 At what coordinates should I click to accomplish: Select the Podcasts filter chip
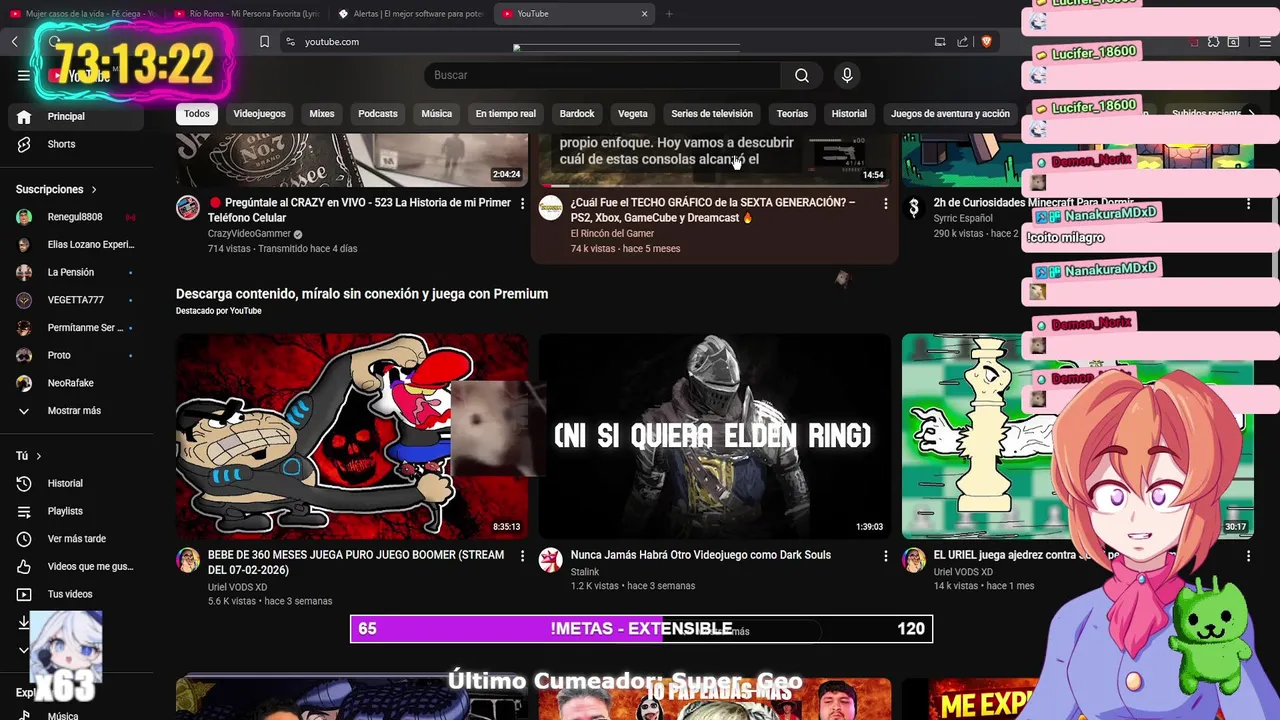pyautogui.click(x=378, y=114)
